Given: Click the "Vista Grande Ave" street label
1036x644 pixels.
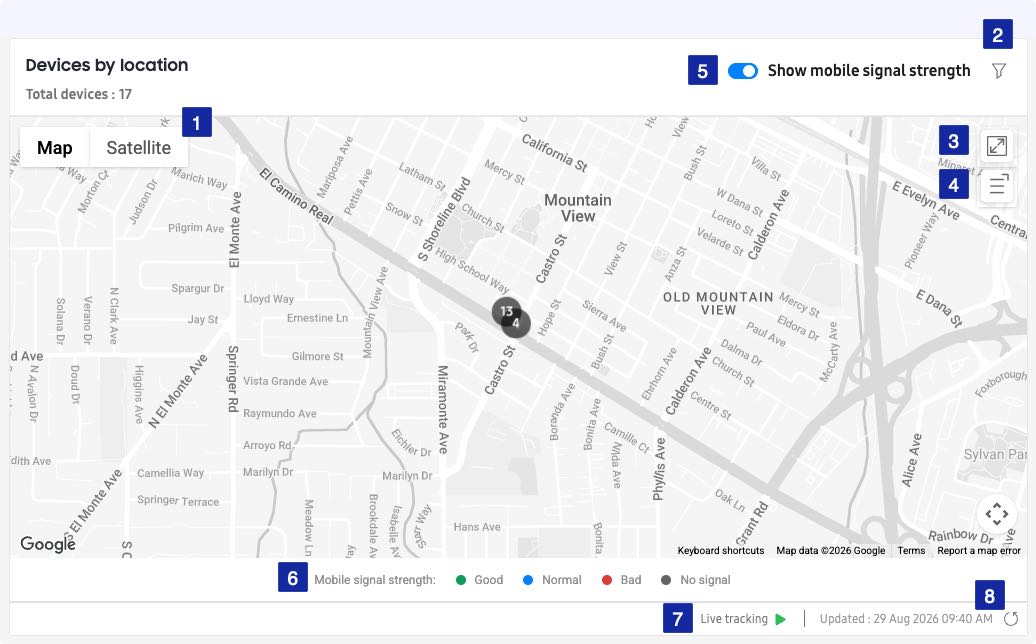Looking at the screenshot, I should point(285,381).
